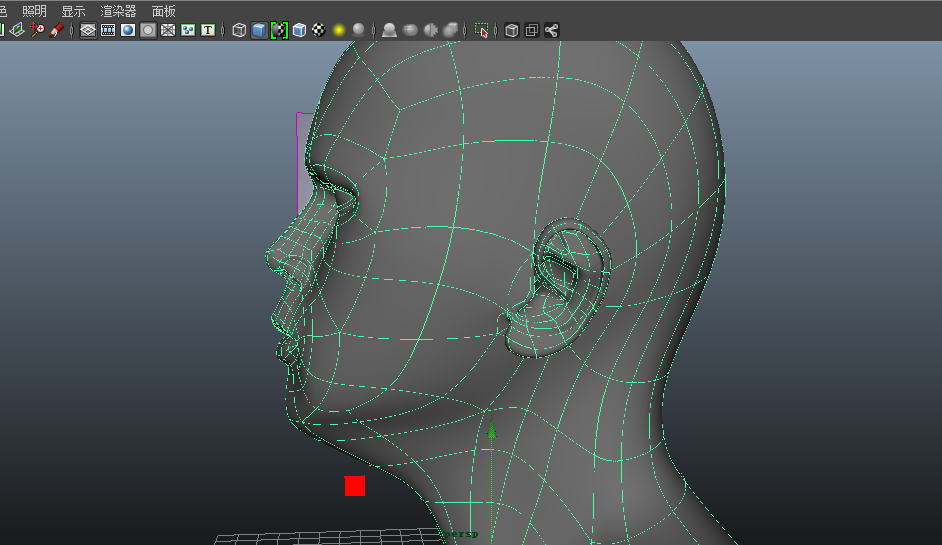This screenshot has height=545, width=942.
Task: Open the 面板 (Panels) menu
Action: pyautogui.click(x=163, y=11)
